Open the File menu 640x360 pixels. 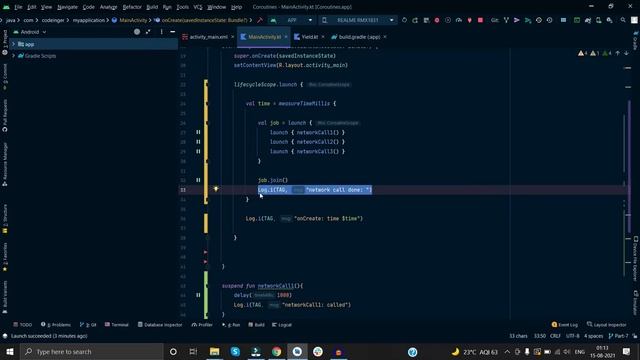18,7
